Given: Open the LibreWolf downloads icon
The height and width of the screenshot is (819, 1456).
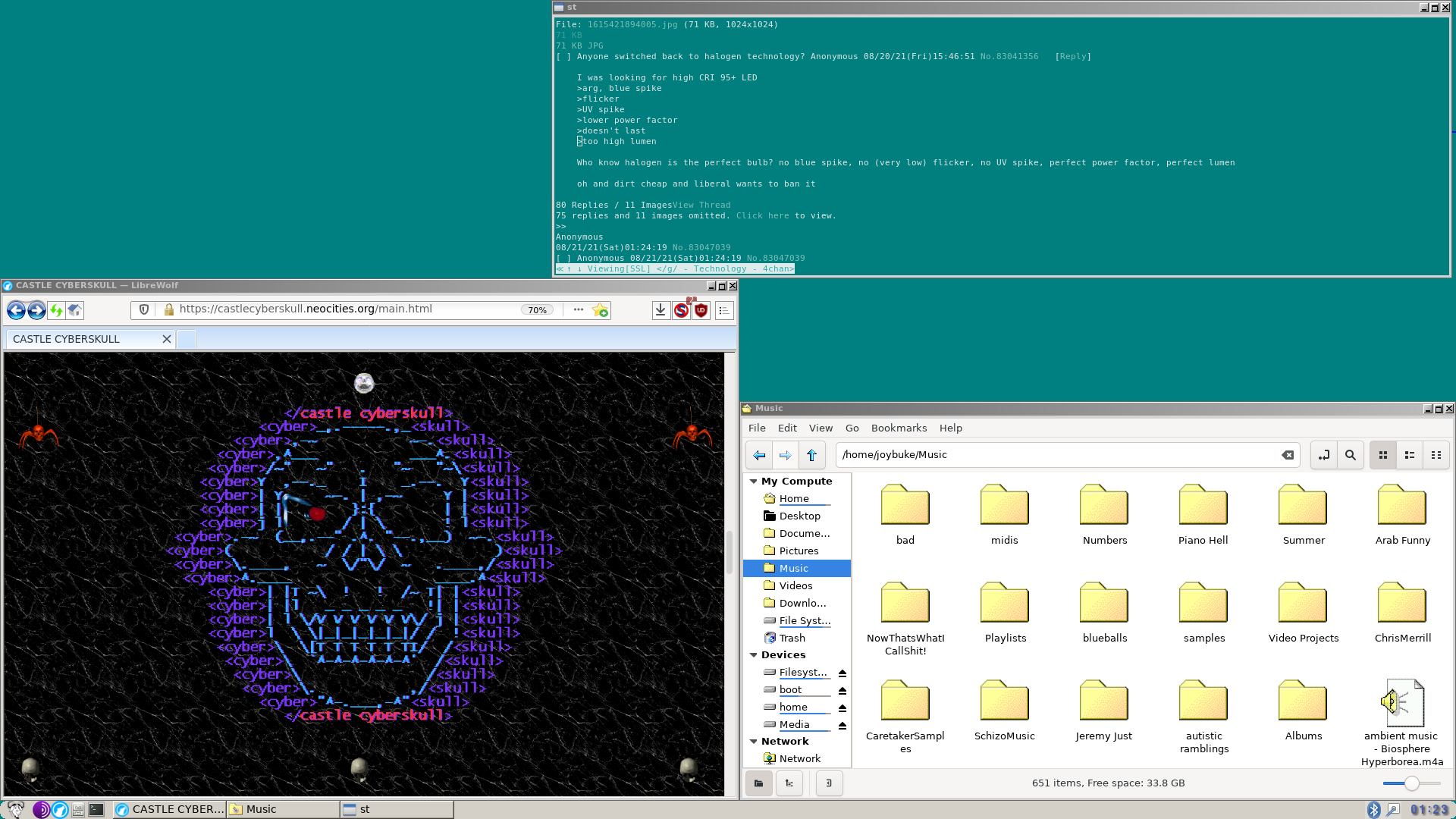Looking at the screenshot, I should [661, 310].
